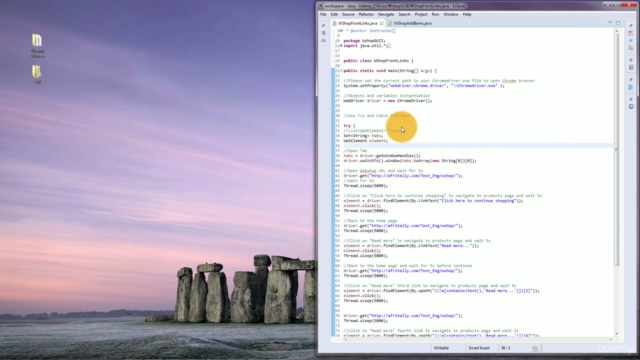Click the WebDriver driver = new ChromeDriver line
This screenshot has height=360, width=640.
[388, 101]
